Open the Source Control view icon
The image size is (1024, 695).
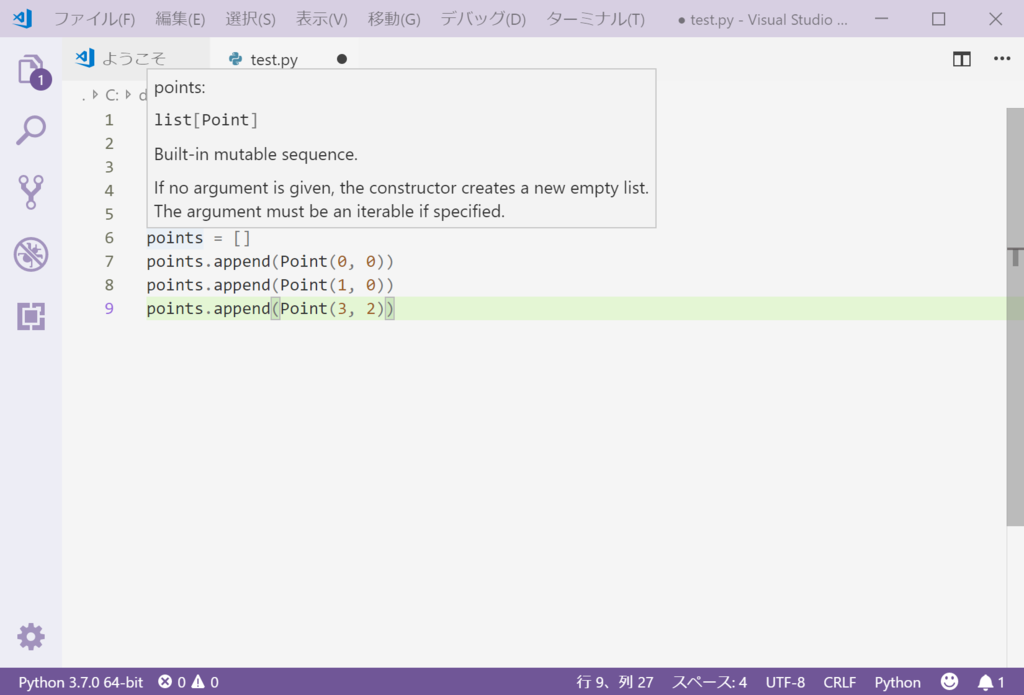tap(31, 192)
